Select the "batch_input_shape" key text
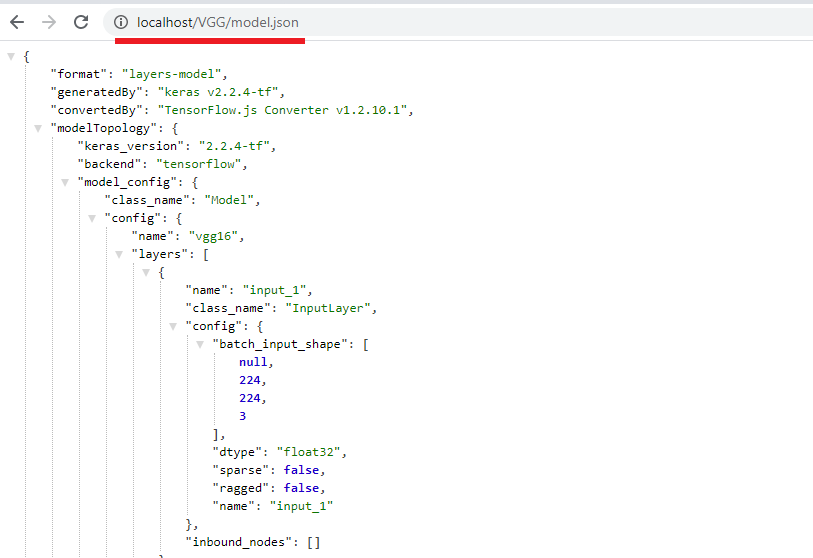 tap(280, 344)
